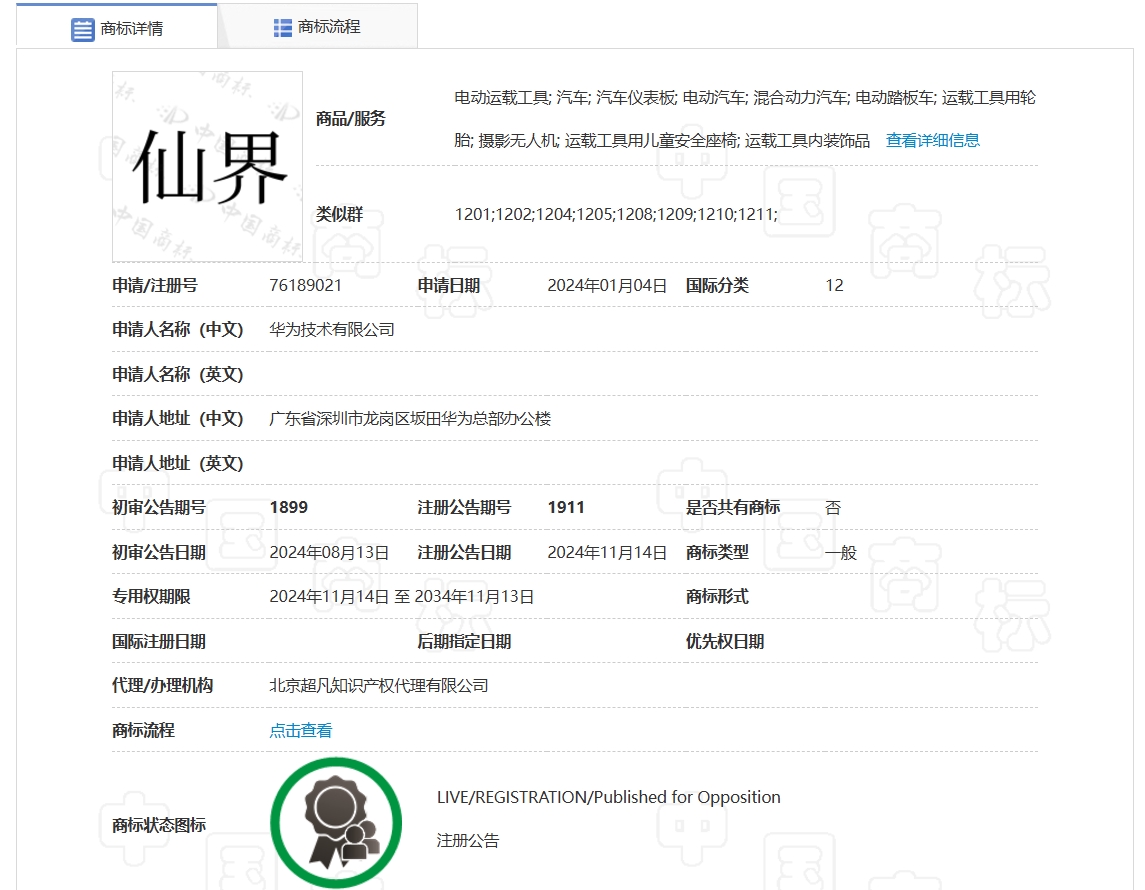This screenshot has width=1145, height=890.
Task: Switch to the 商标流程 tab
Action: [x=316, y=26]
